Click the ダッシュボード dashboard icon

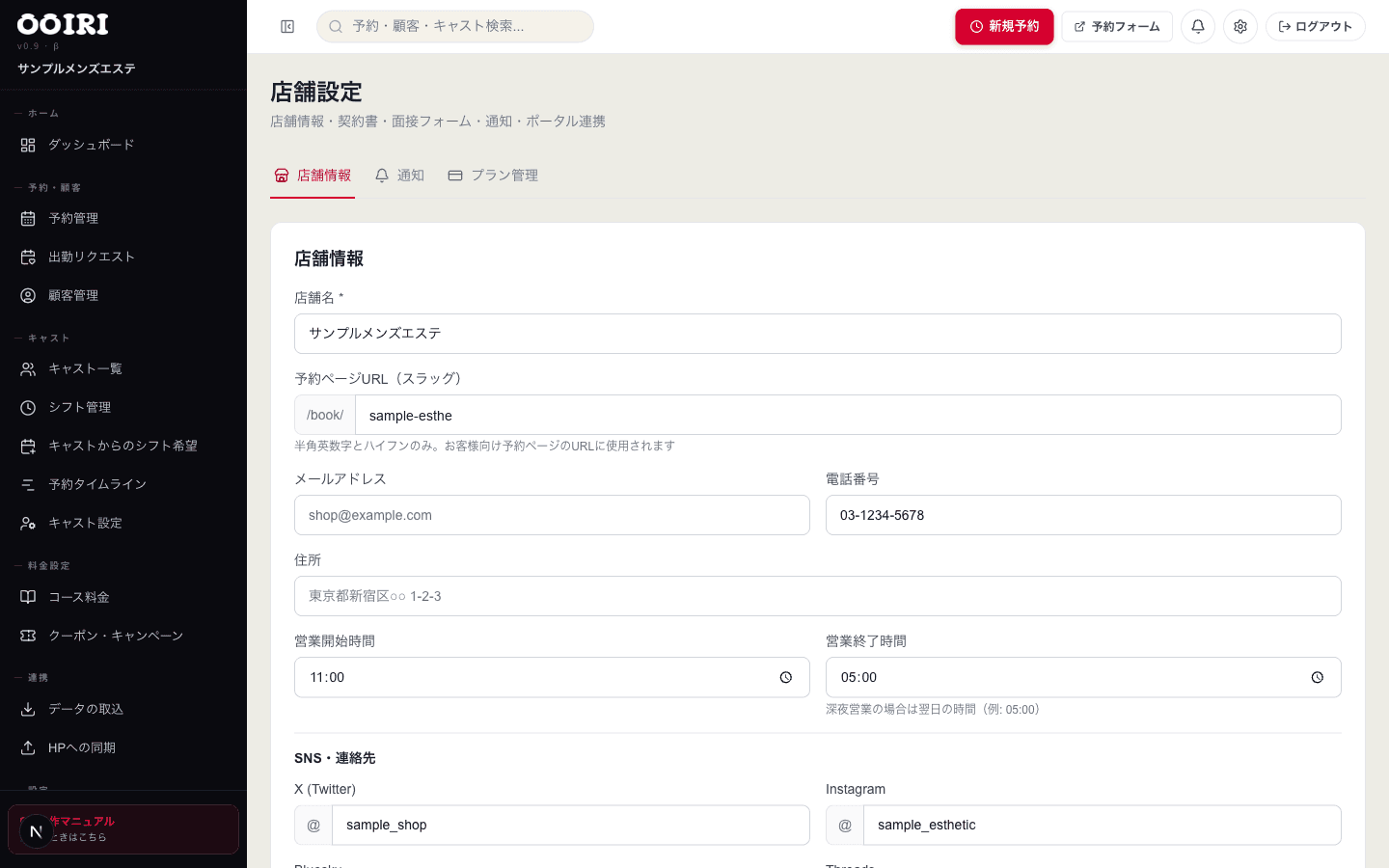coord(28,145)
